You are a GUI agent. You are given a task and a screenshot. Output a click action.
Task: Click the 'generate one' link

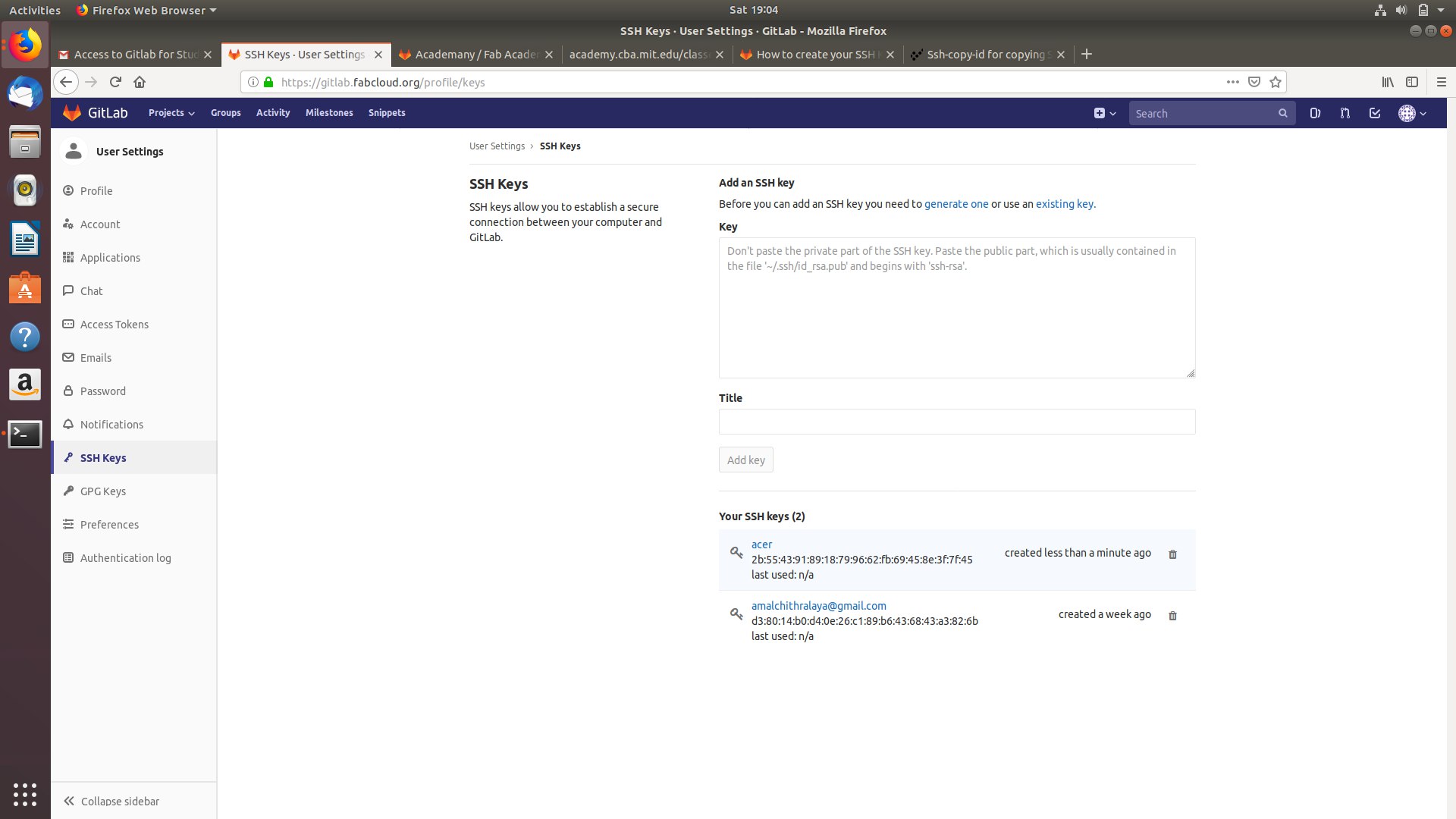(955, 204)
